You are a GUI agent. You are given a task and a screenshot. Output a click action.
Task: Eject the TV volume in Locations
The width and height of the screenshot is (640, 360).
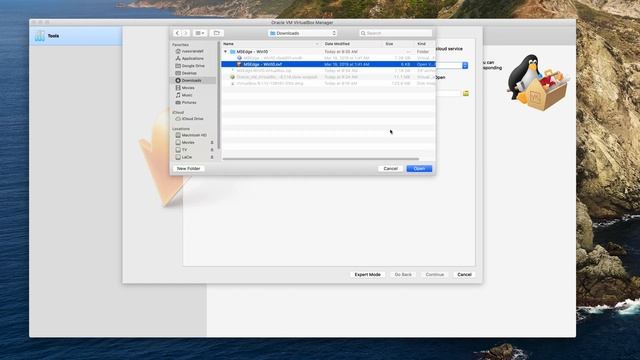[212, 150]
